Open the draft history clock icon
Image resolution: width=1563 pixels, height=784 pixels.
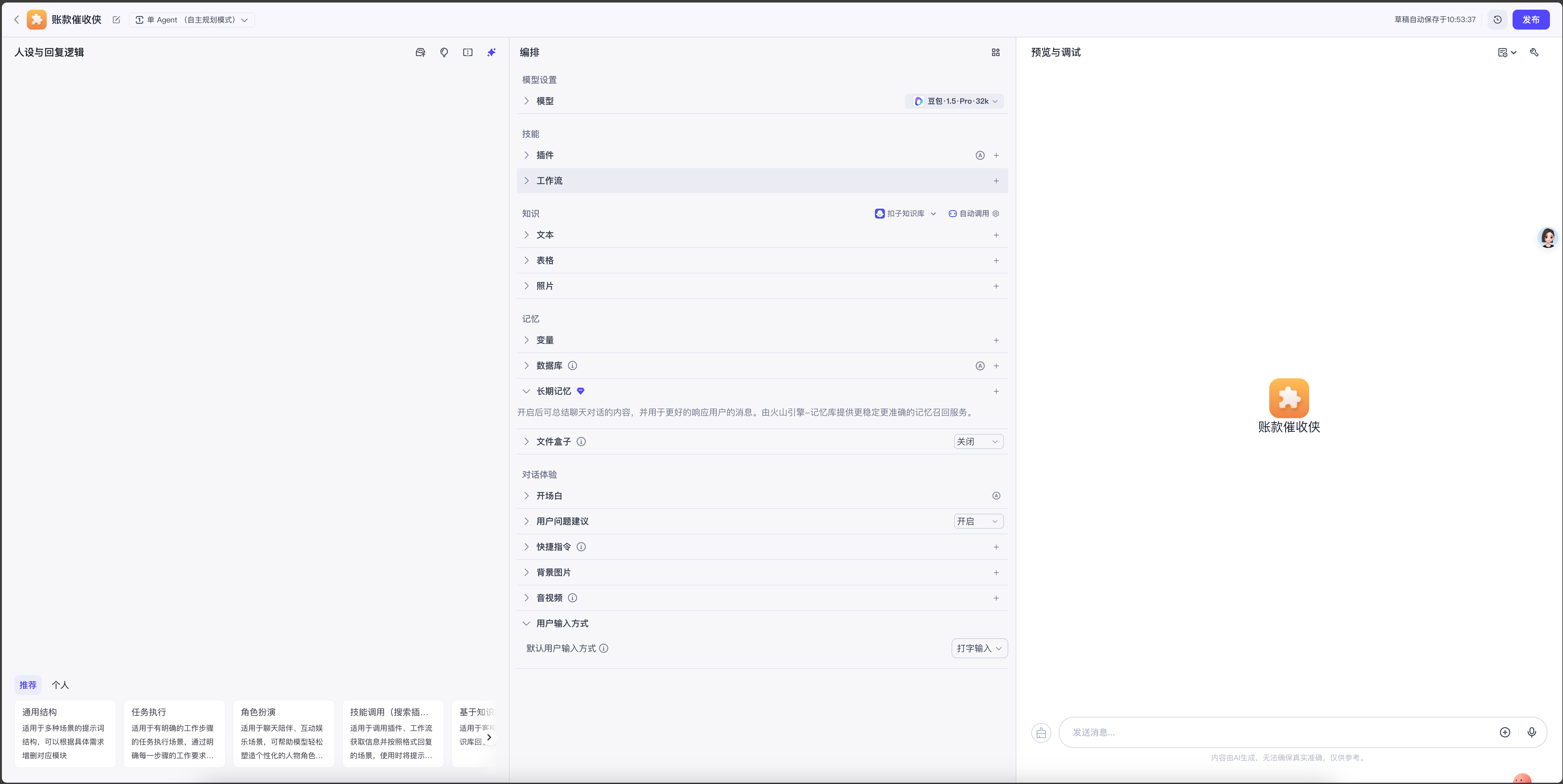[x=1497, y=20]
